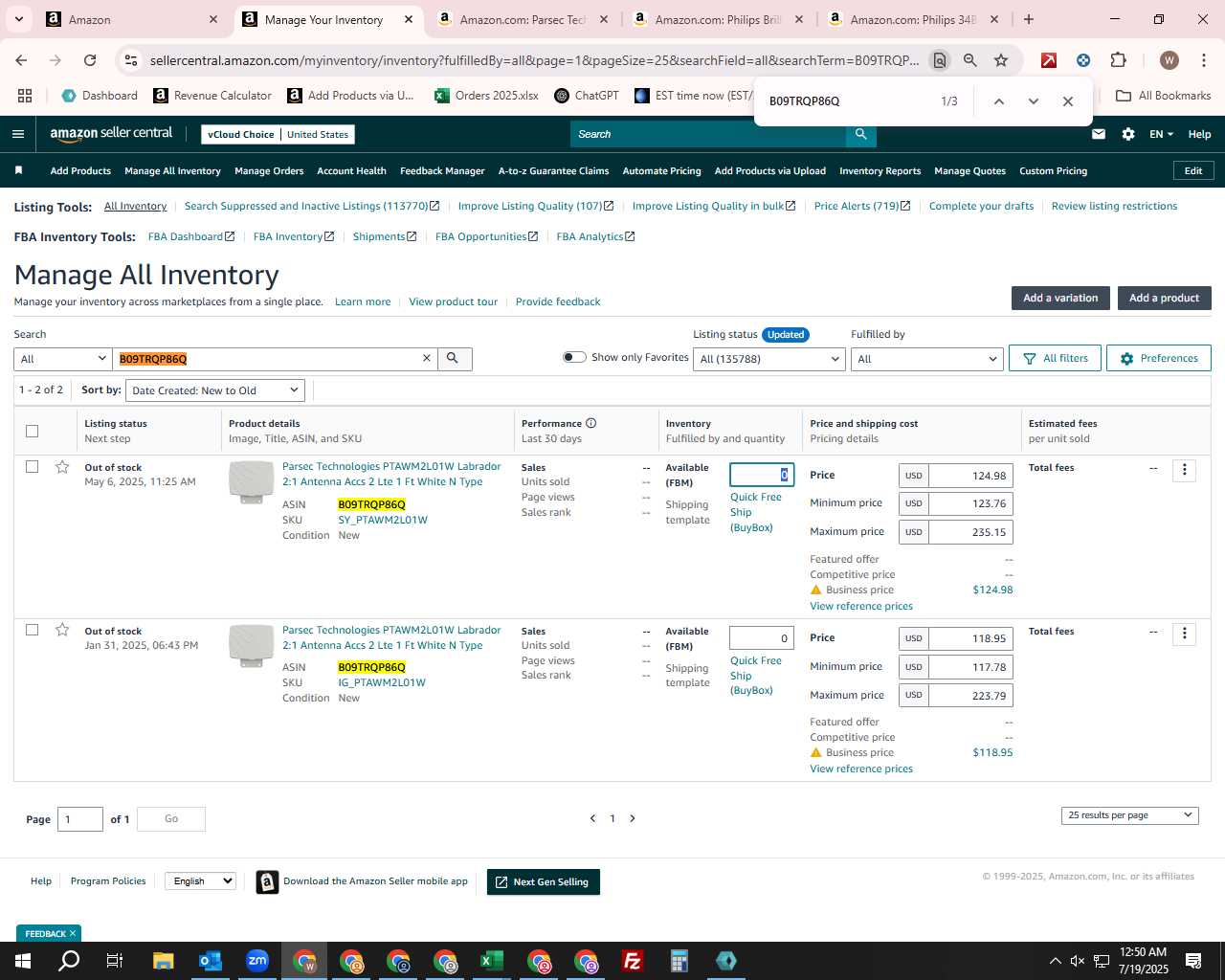1225x980 pixels.
Task: Open actions menu for IG_PTAWM2L01W row
Action: [x=1185, y=633]
